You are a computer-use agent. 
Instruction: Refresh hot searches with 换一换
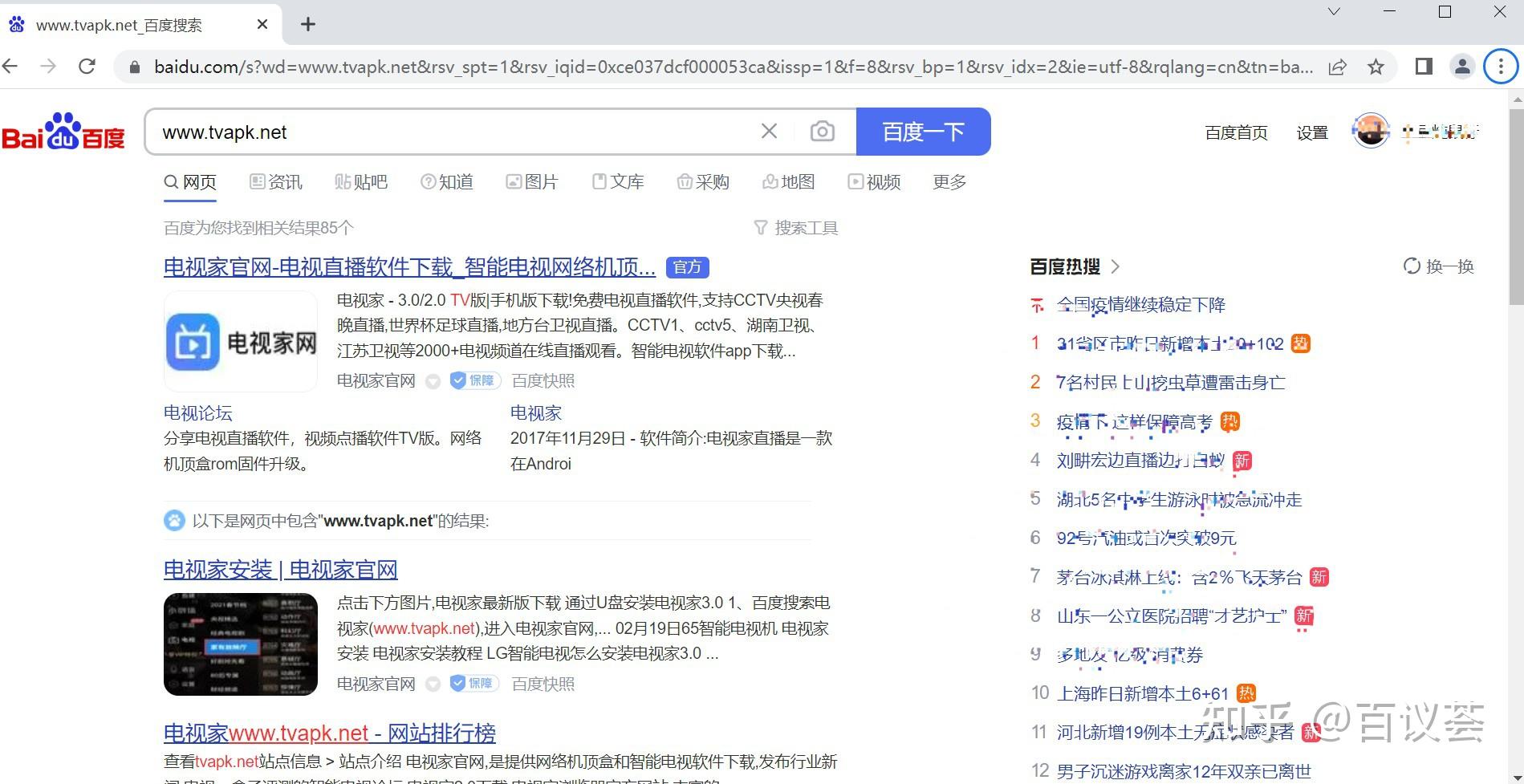[1438, 266]
